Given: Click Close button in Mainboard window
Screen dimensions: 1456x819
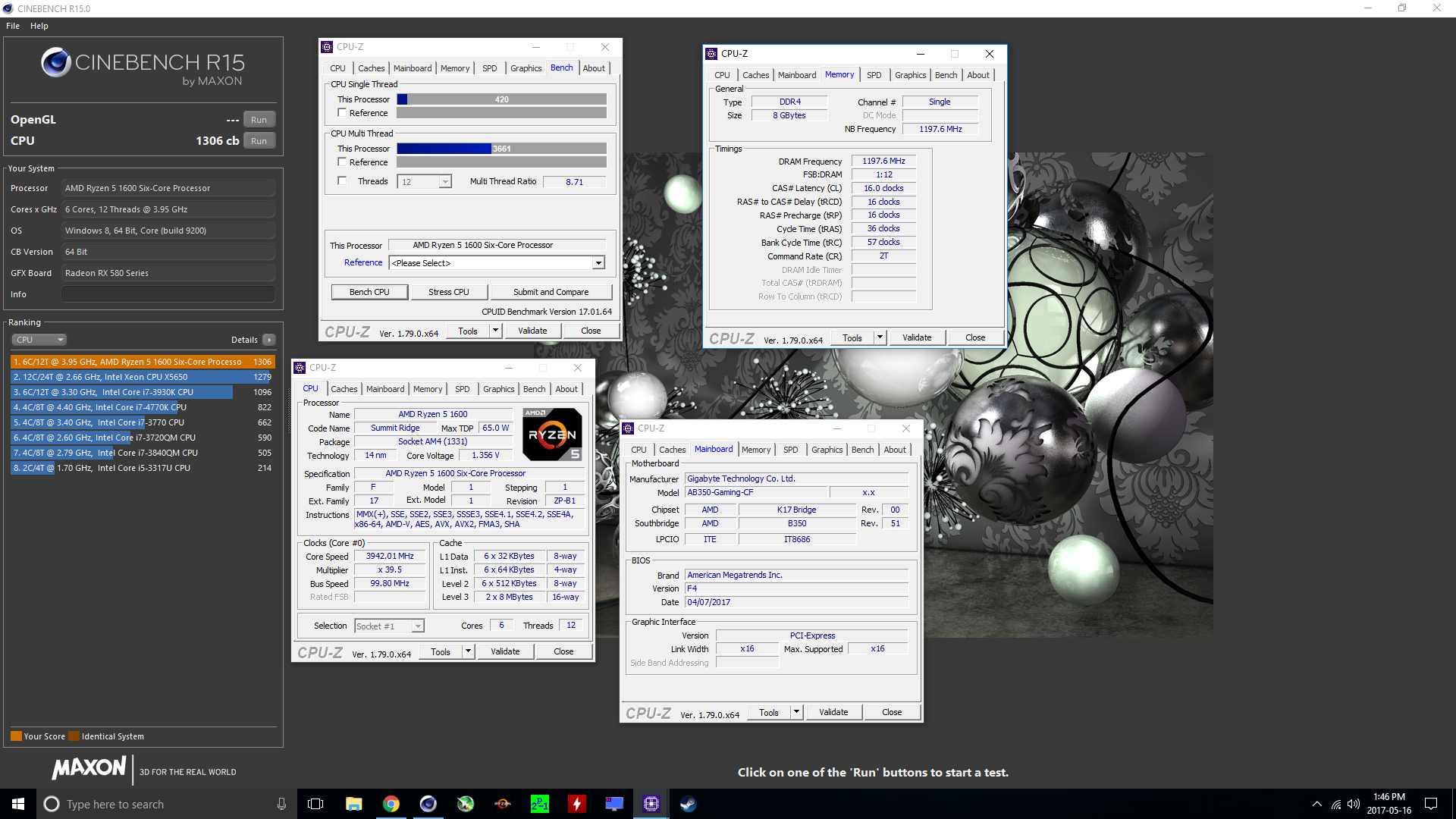Looking at the screenshot, I should click(x=892, y=712).
